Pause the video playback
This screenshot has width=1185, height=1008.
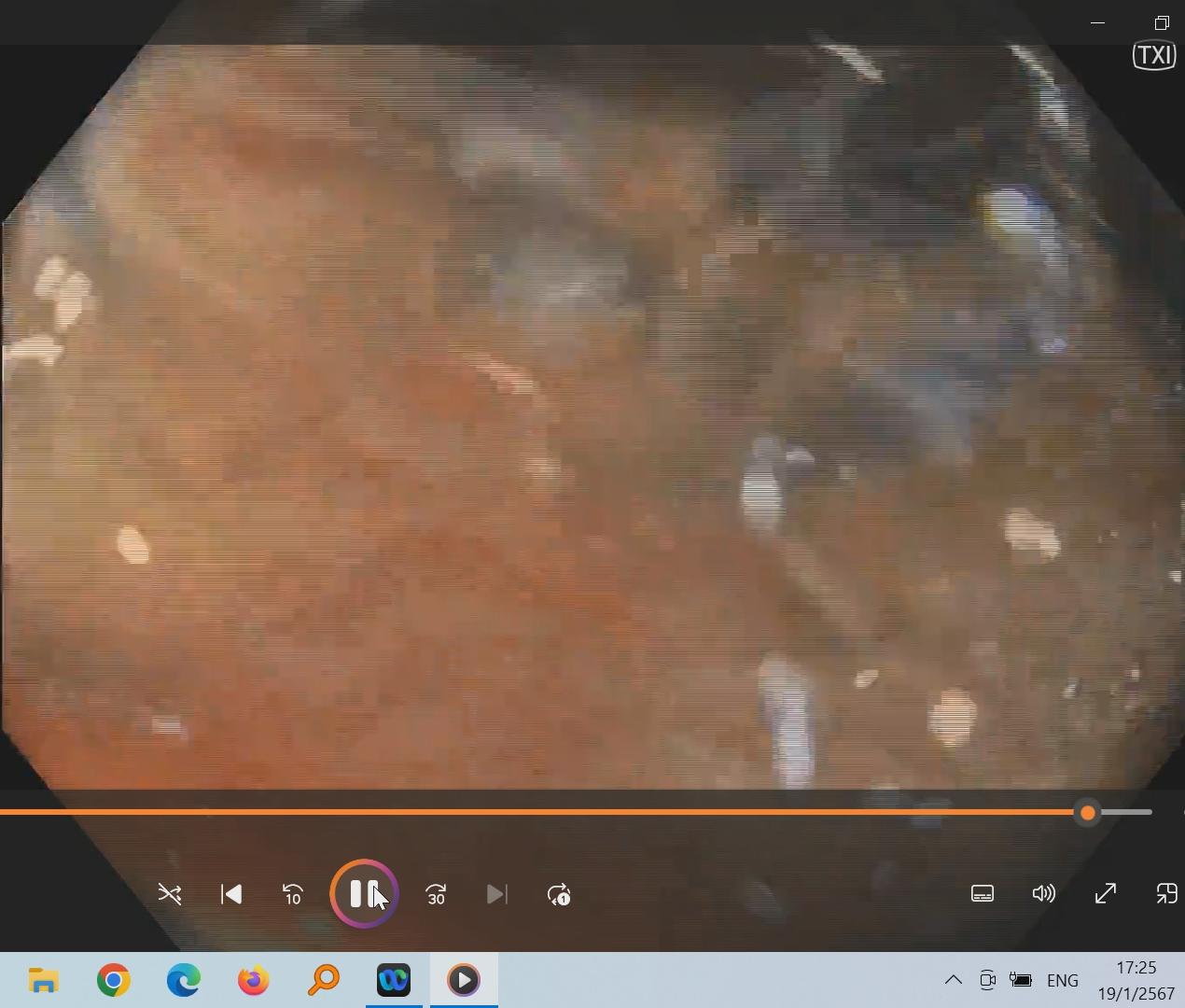pyautogui.click(x=364, y=894)
